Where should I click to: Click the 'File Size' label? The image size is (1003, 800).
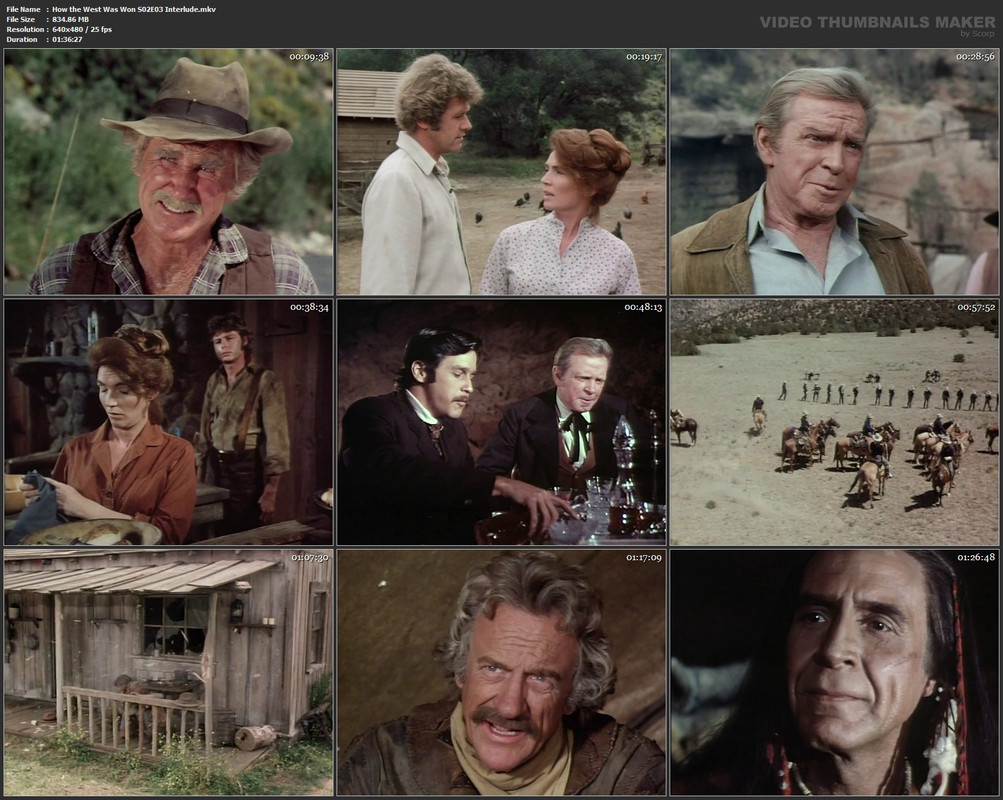20,19
